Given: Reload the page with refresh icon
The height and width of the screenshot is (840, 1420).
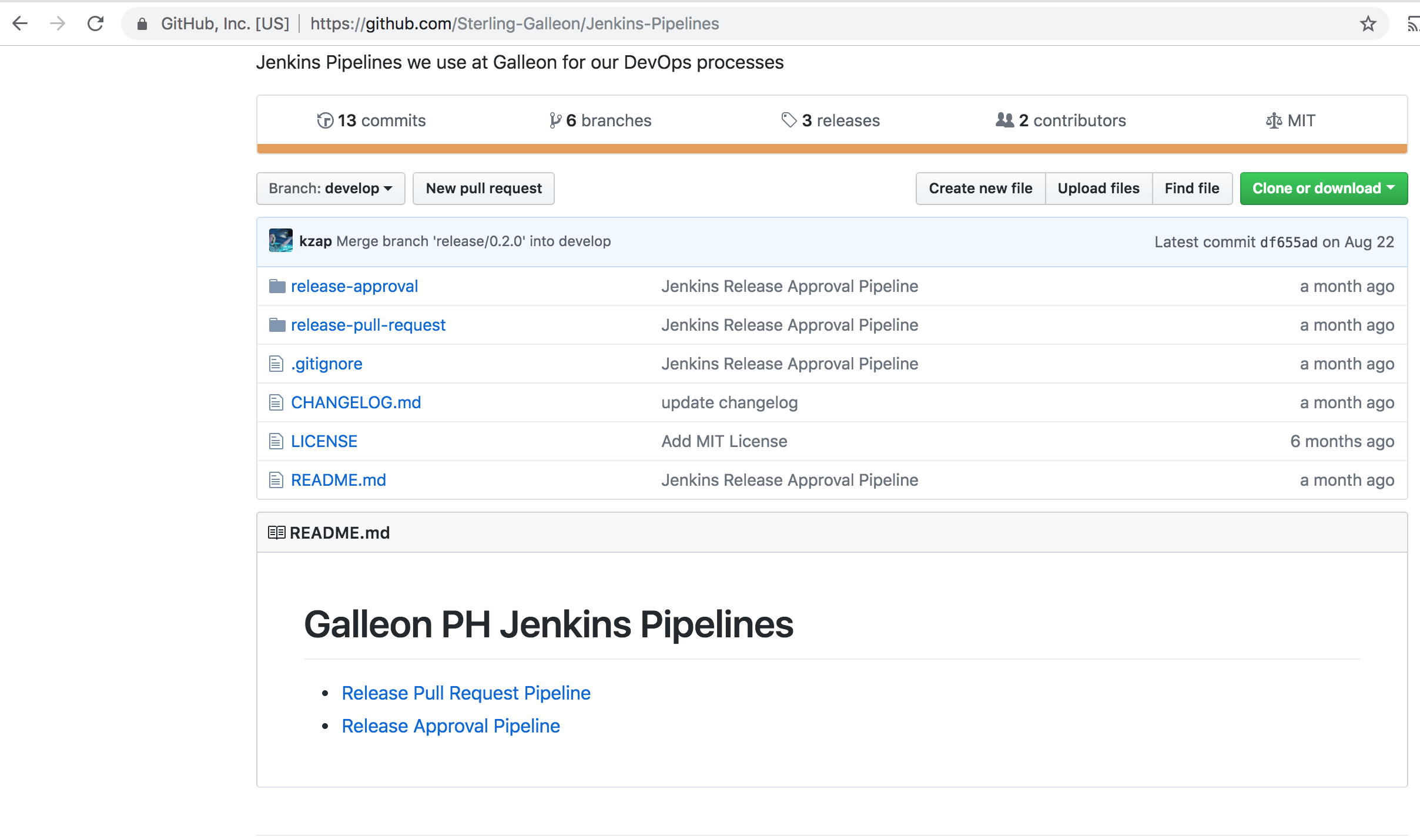Looking at the screenshot, I should tap(95, 23).
